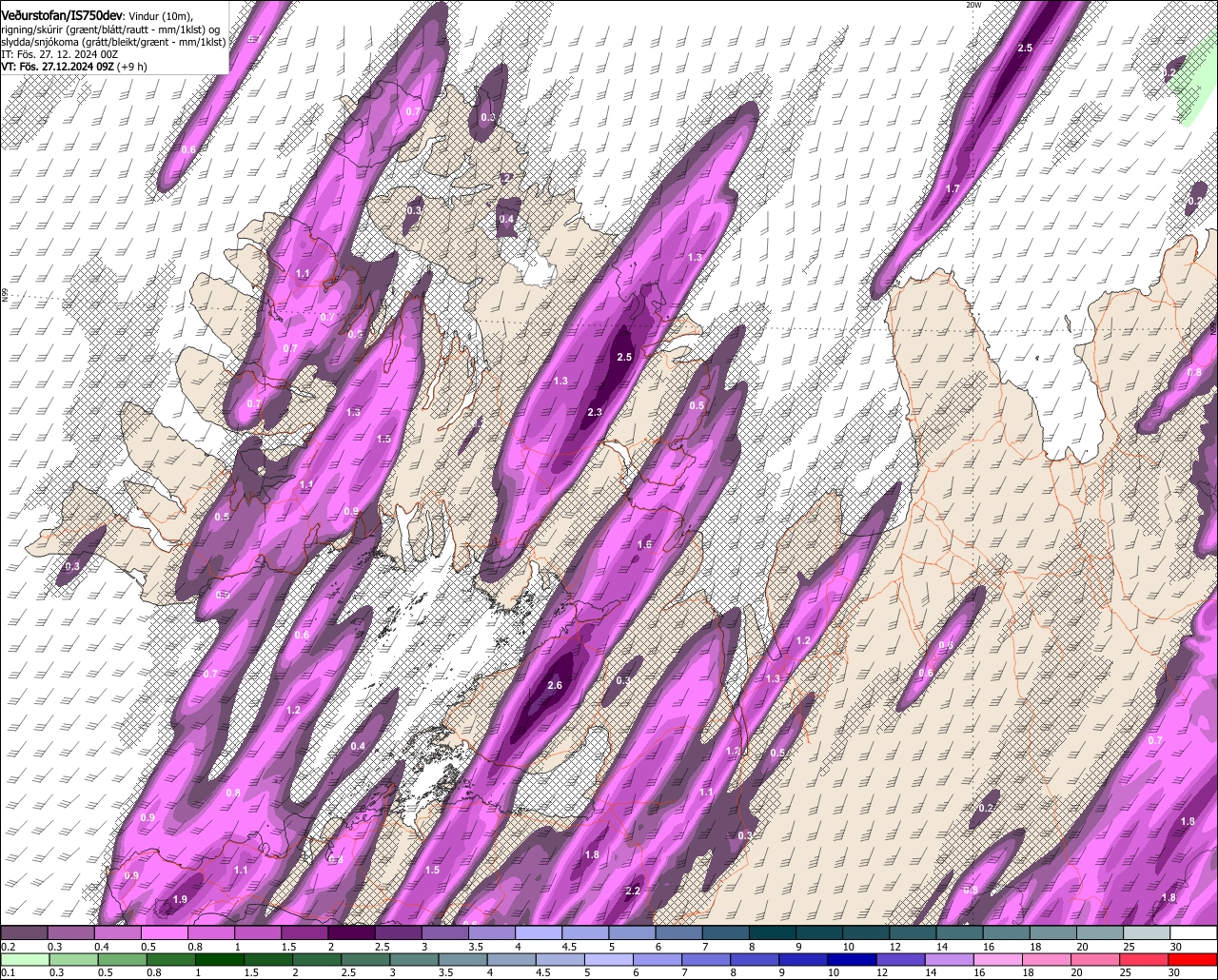Click the 1.6 precipitation value on the map

click(x=644, y=545)
